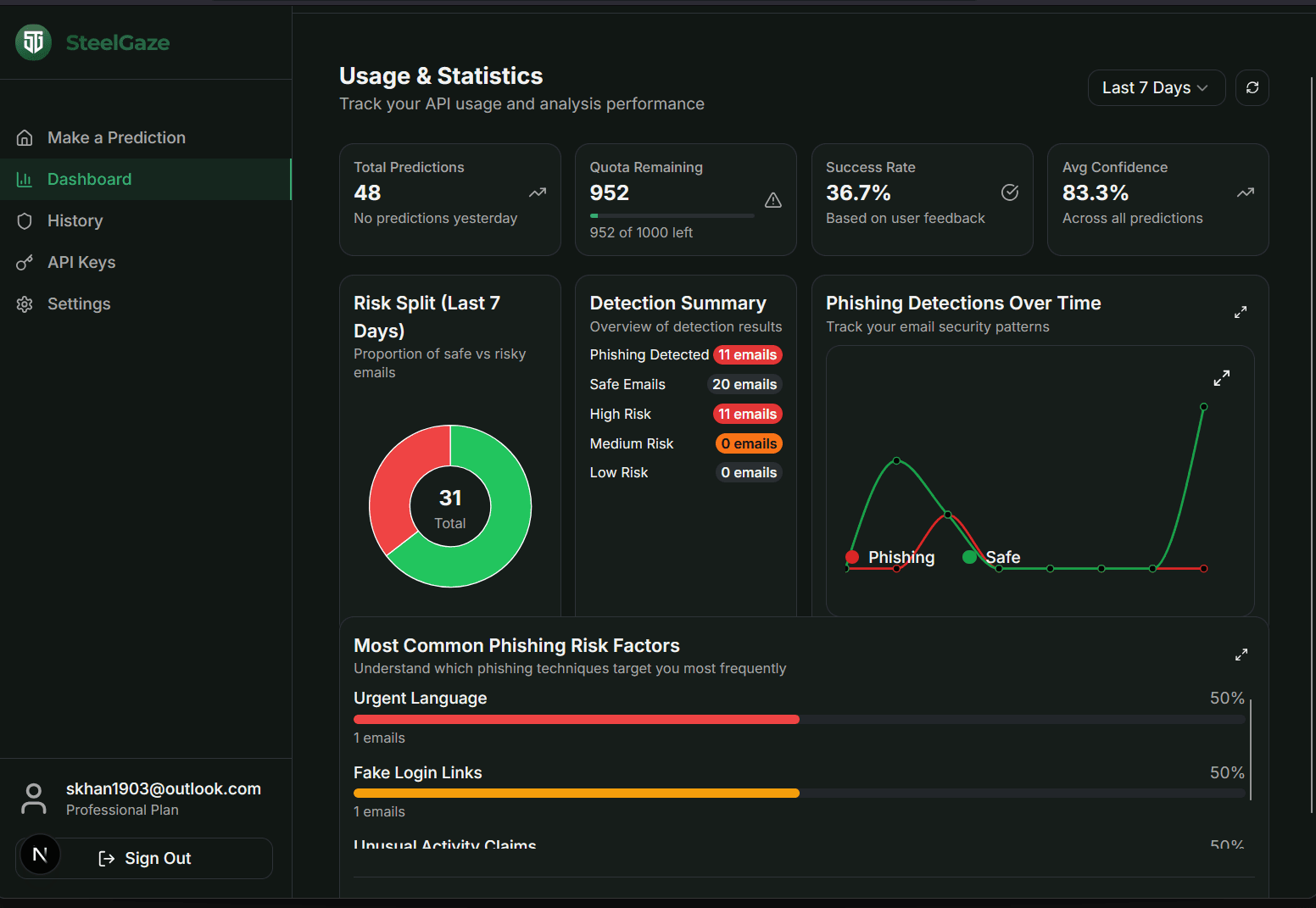The width and height of the screenshot is (1316, 908).
Task: Click the gear icon beside Settings
Action: pyautogui.click(x=25, y=304)
